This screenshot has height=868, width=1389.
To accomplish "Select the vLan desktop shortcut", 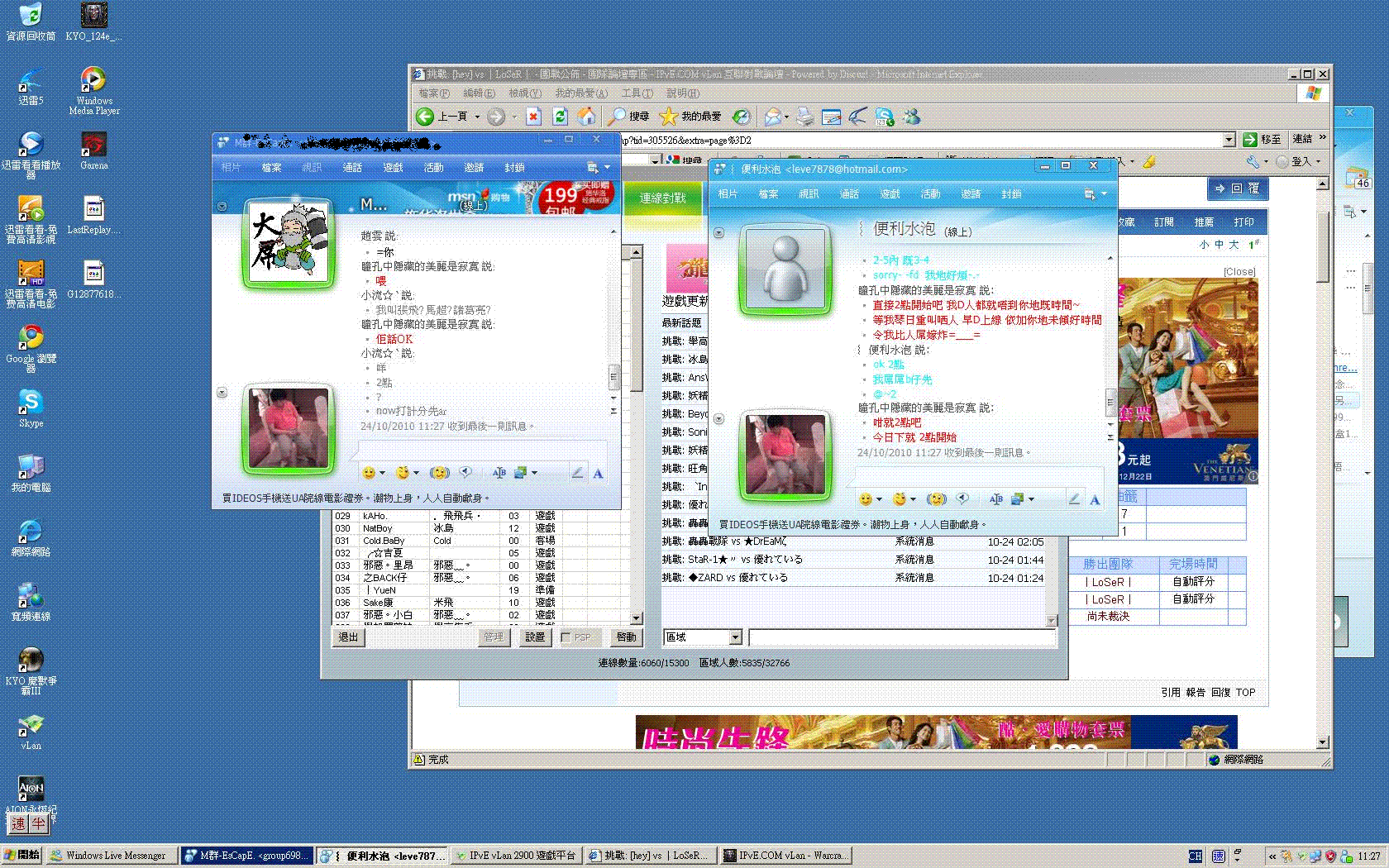I will click(31, 732).
